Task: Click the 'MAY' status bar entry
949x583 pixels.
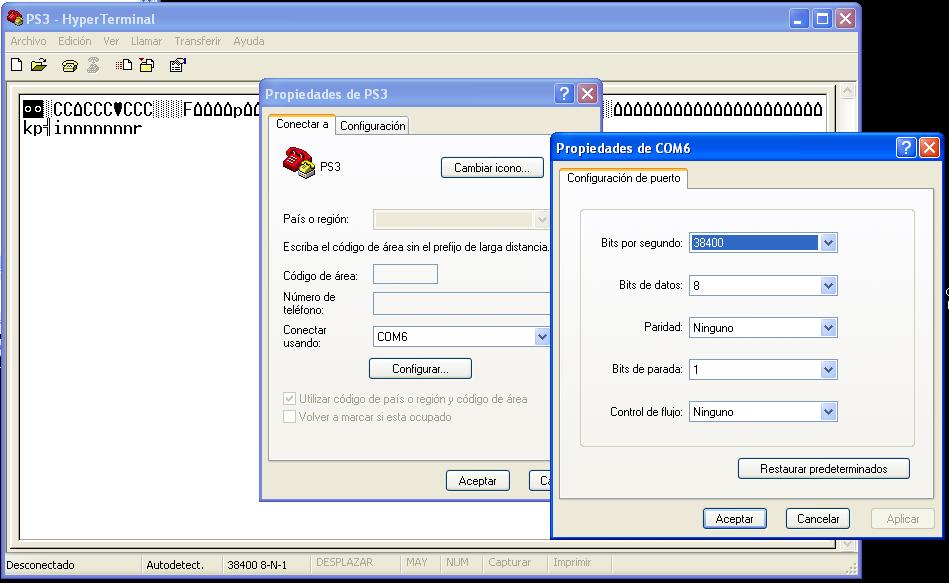Action: (x=416, y=562)
